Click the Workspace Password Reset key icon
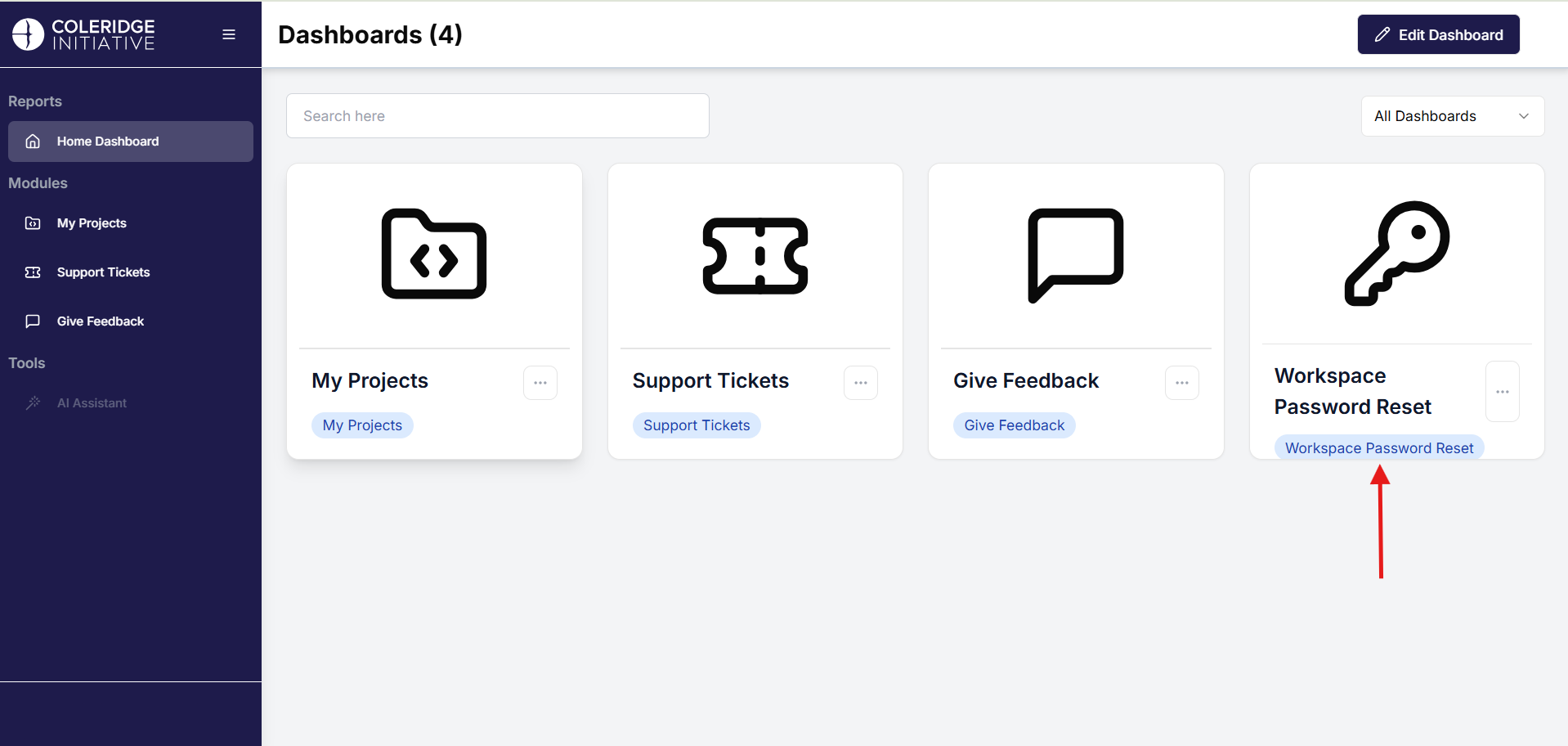This screenshot has height=746, width=1568. pos(1396,254)
